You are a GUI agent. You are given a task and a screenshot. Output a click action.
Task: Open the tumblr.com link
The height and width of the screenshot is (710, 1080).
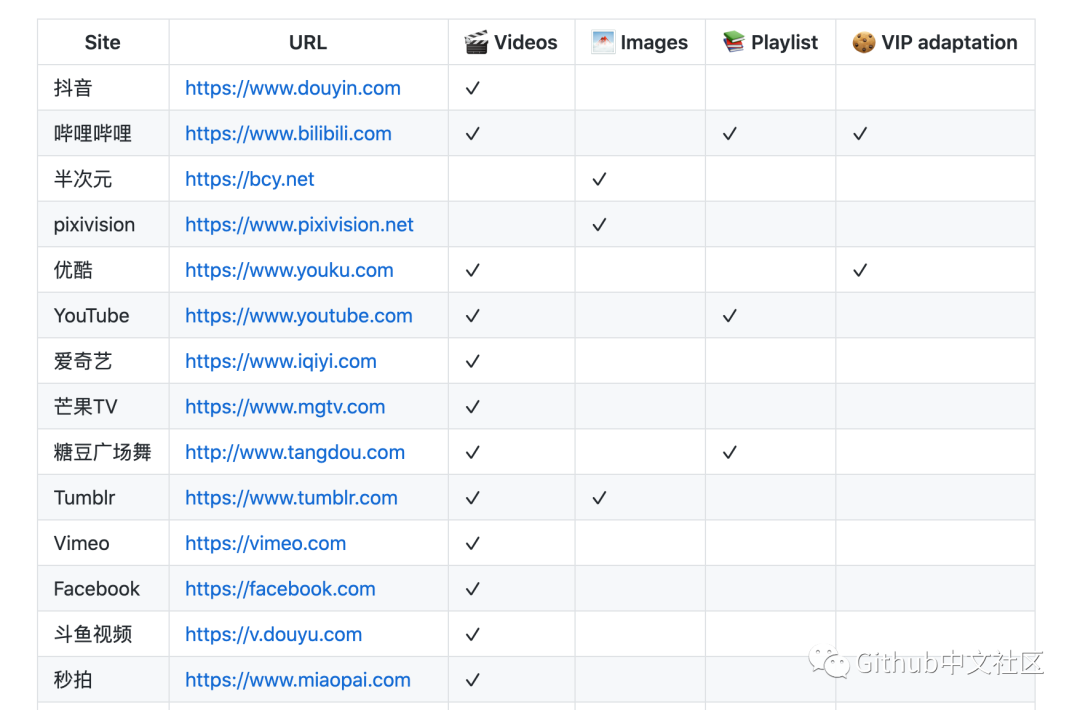291,498
